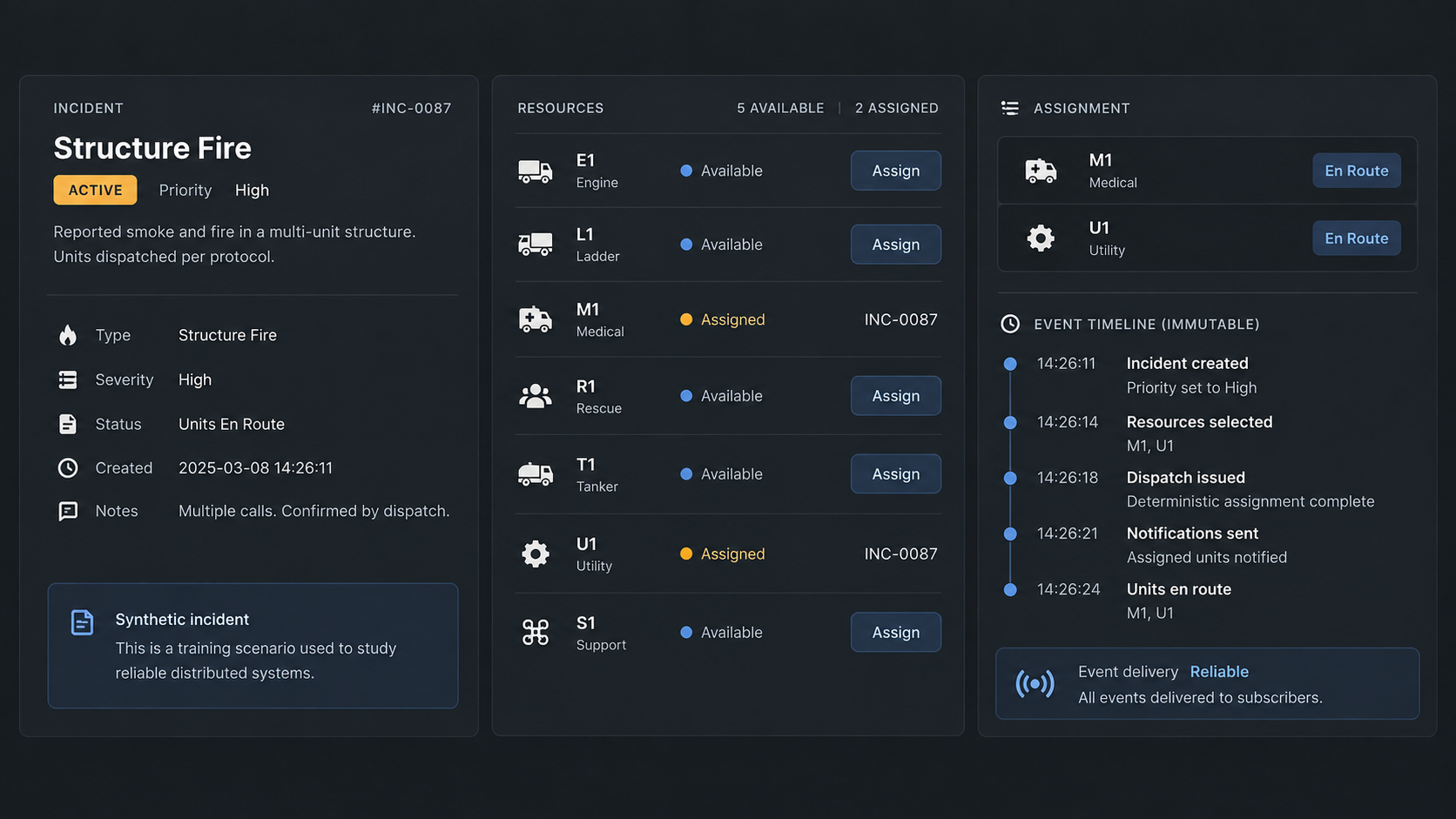Click 'Assigned units notified' text

(1207, 557)
